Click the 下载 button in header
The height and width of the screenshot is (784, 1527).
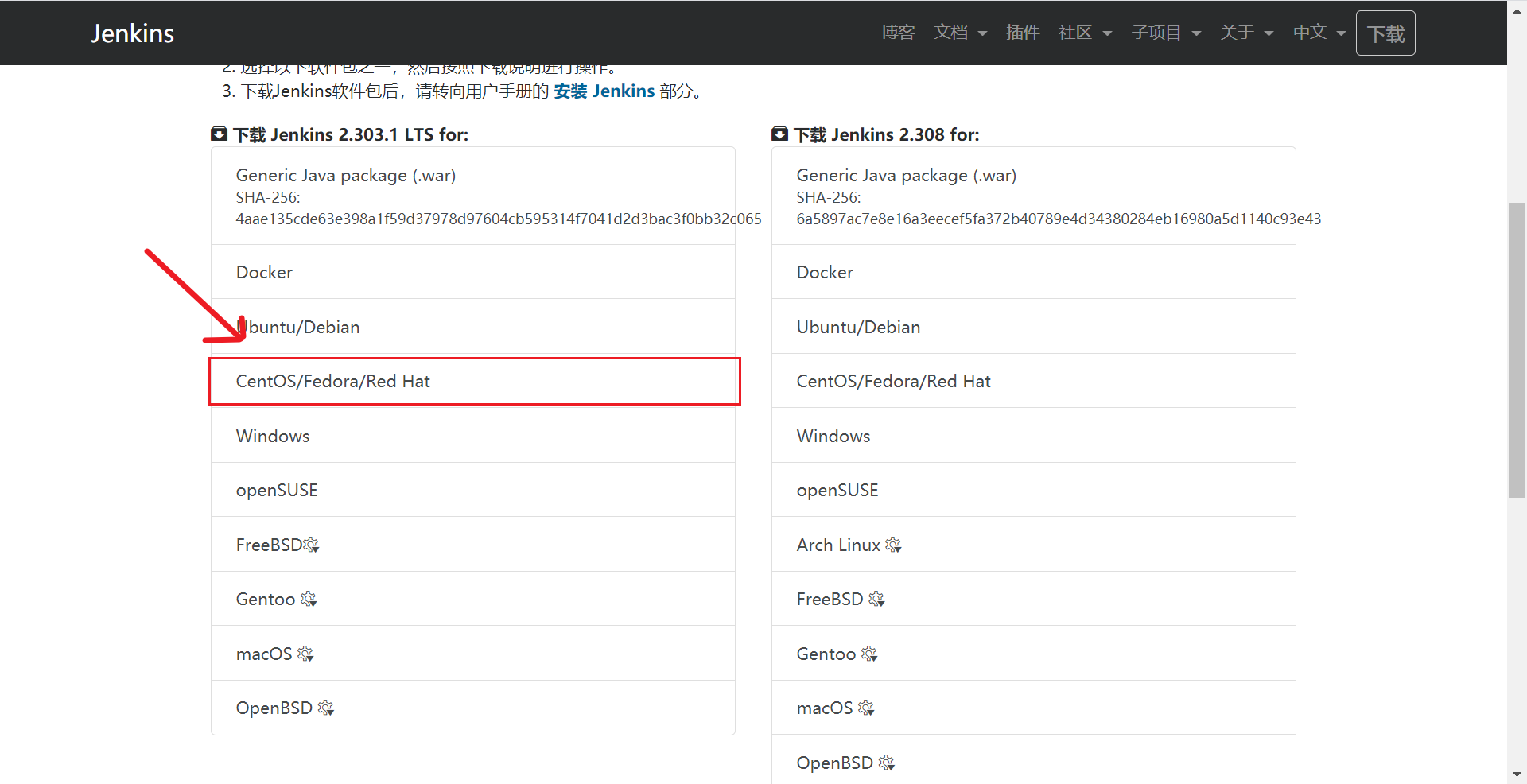click(1385, 33)
